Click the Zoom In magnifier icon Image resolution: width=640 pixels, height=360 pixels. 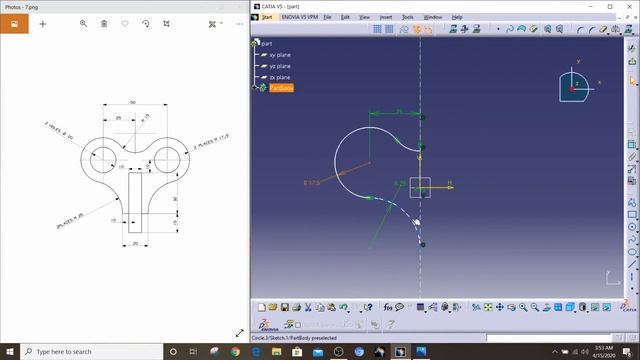coord(523,307)
